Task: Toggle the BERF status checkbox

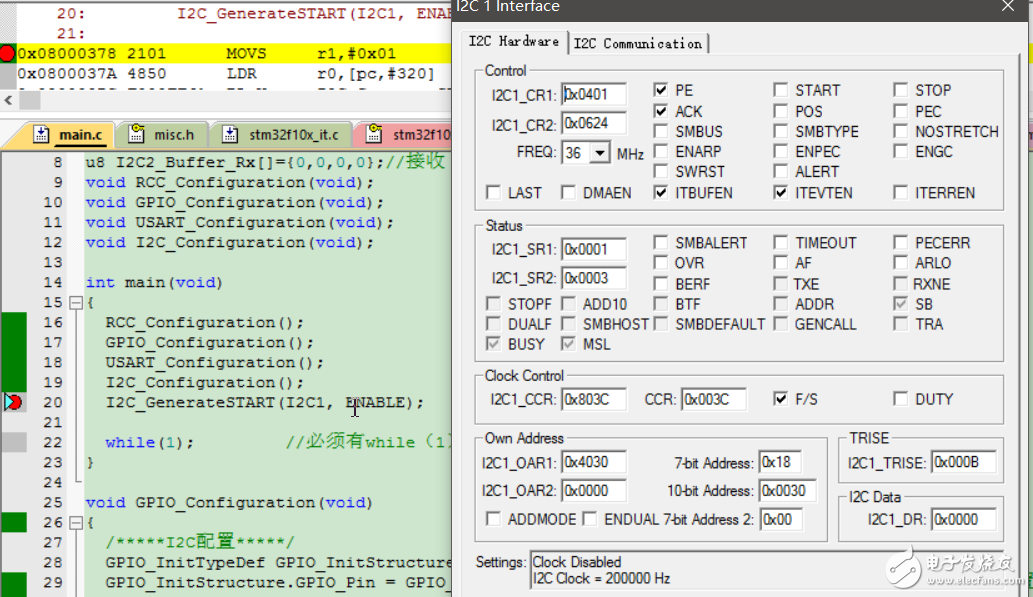Action: [661, 283]
